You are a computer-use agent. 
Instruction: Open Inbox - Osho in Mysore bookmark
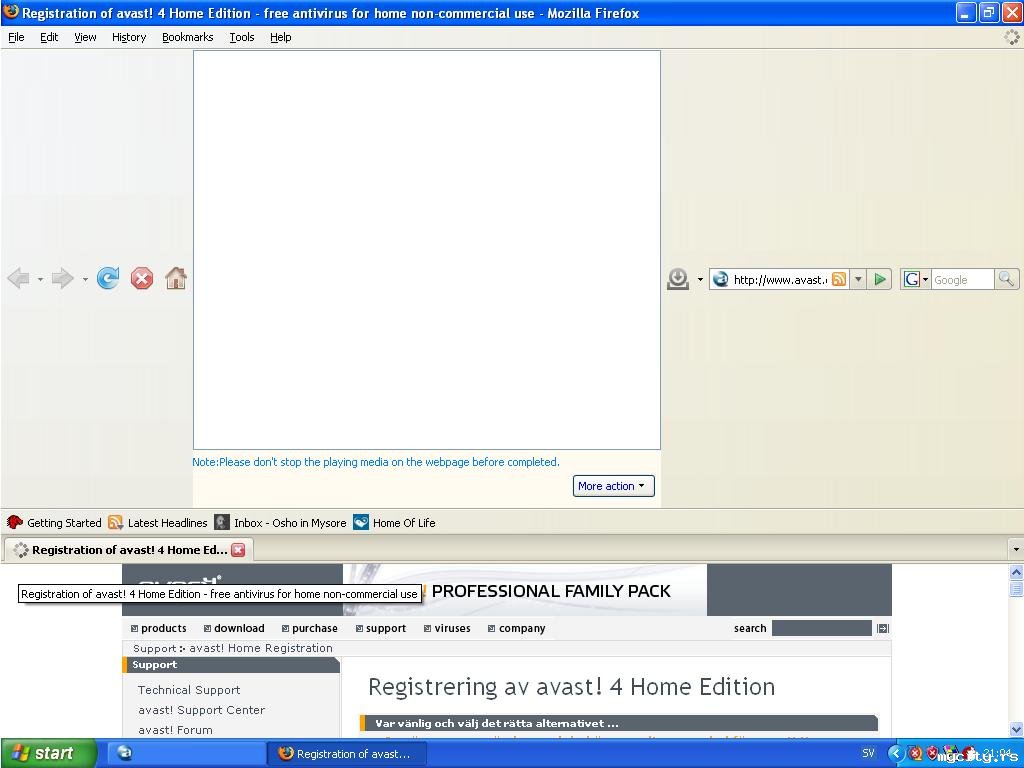280,522
